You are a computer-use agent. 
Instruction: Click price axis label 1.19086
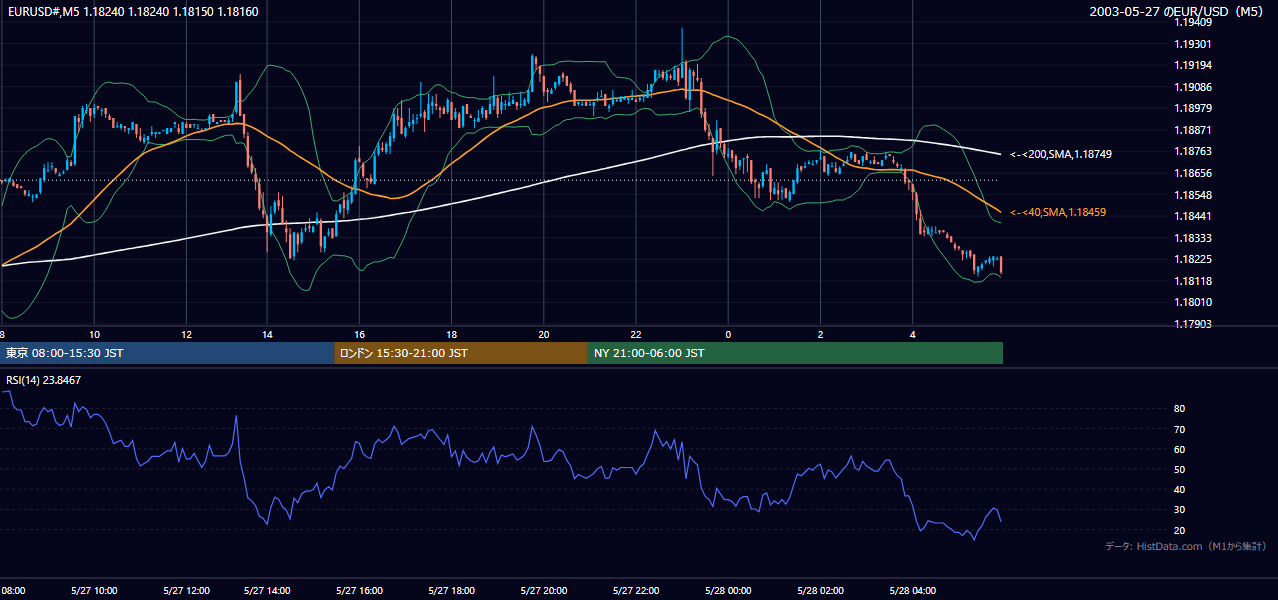pos(1194,88)
